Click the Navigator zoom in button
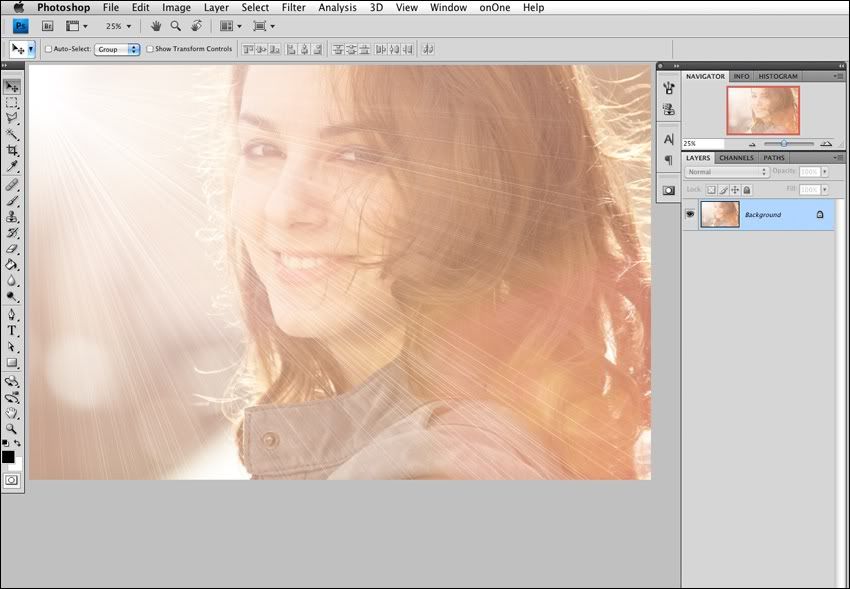 coord(826,144)
